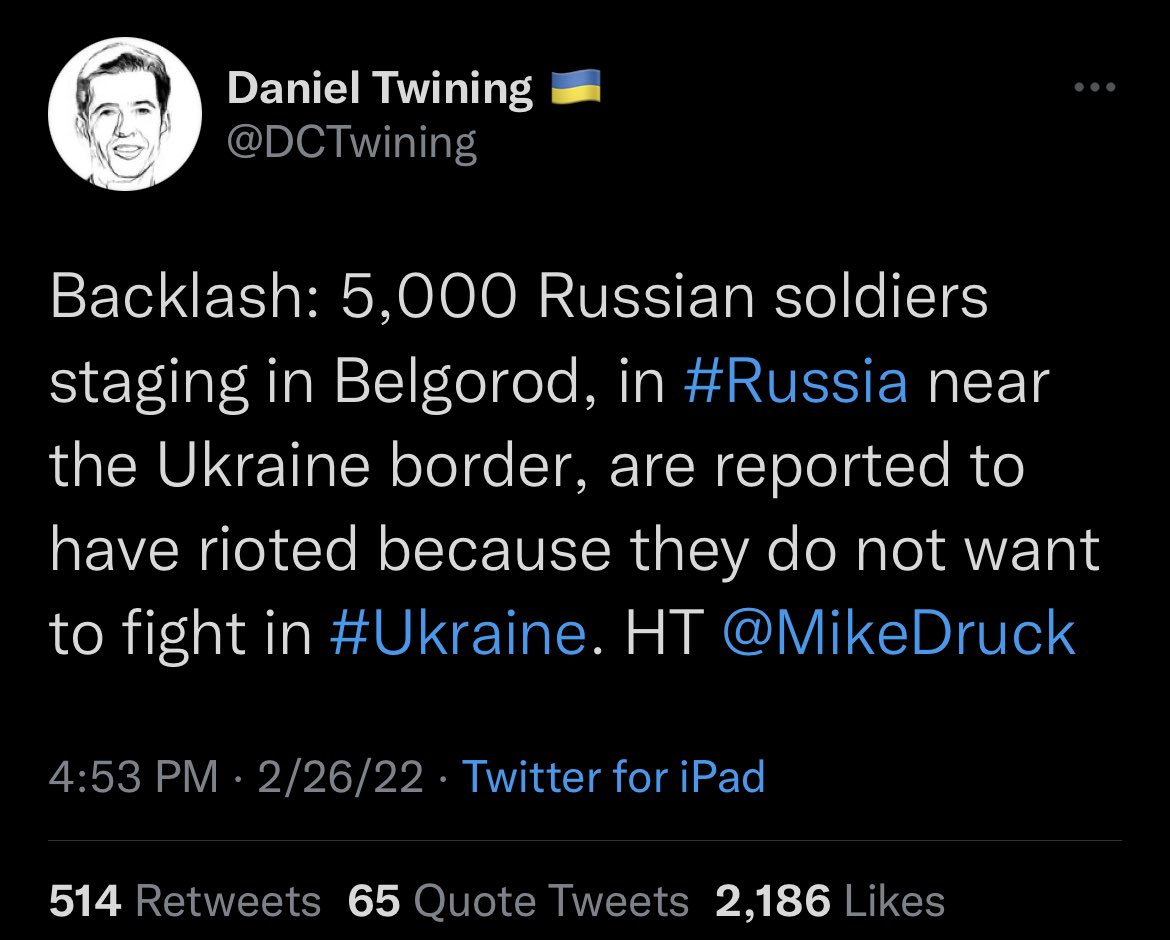Follow the #Ukraine hashtag link
Screen dimensions: 1170x940
point(457,632)
